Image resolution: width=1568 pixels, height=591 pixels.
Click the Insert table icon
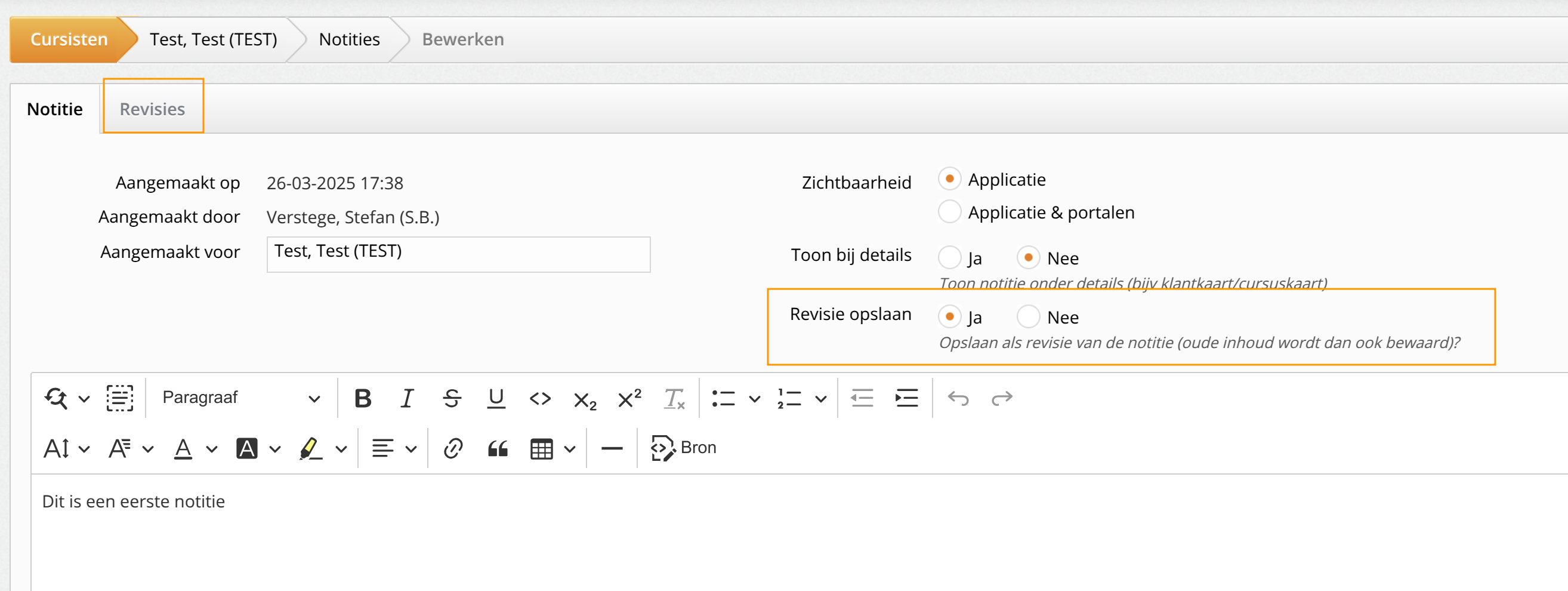coord(542,450)
